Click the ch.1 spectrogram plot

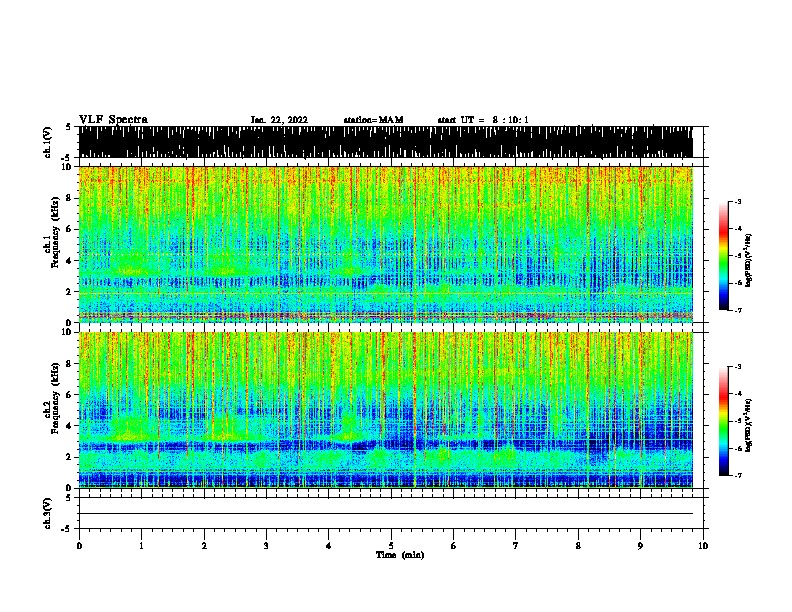click(385, 244)
